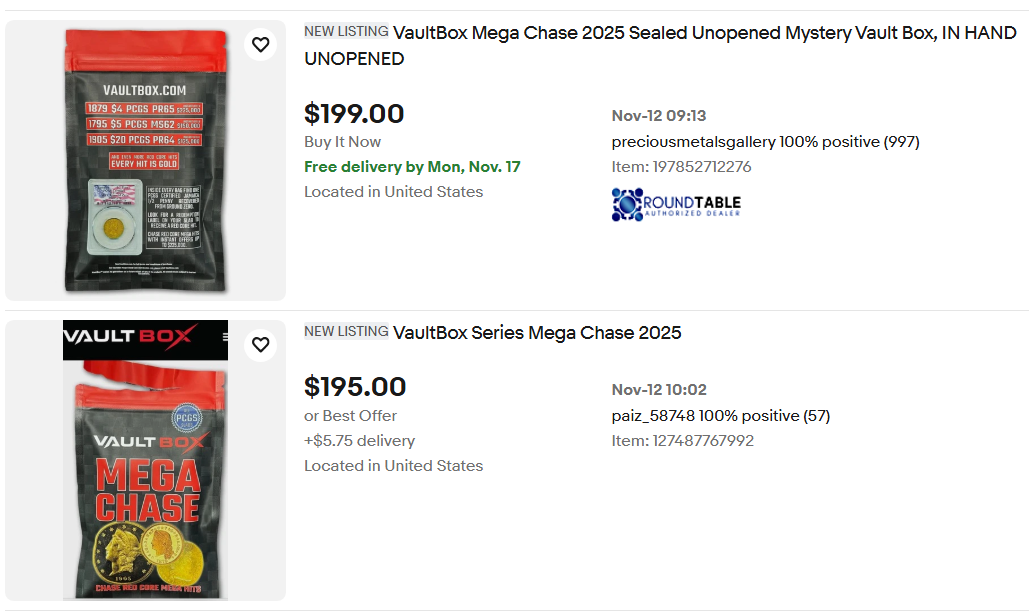Screen dimensions: 1034x615
Task: Open the Mega Chase bag thumbnail image
Action: [x=145, y=460]
